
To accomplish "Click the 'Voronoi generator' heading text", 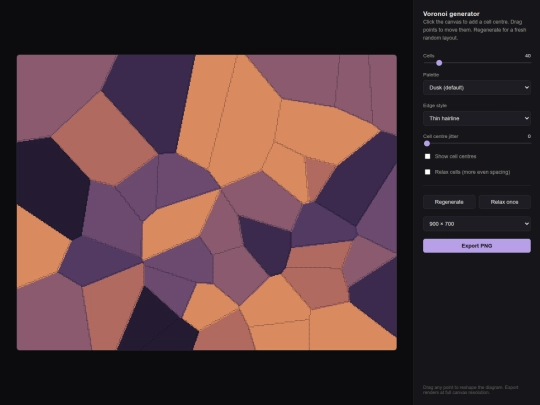I will 451,14.
